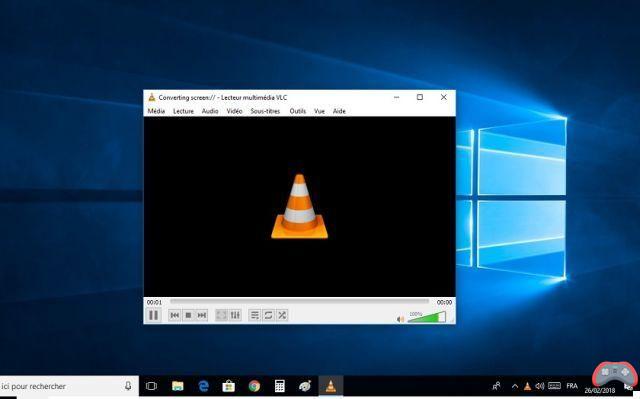Open the Vue menu
This screenshot has height=399, width=640.
pyautogui.click(x=319, y=111)
